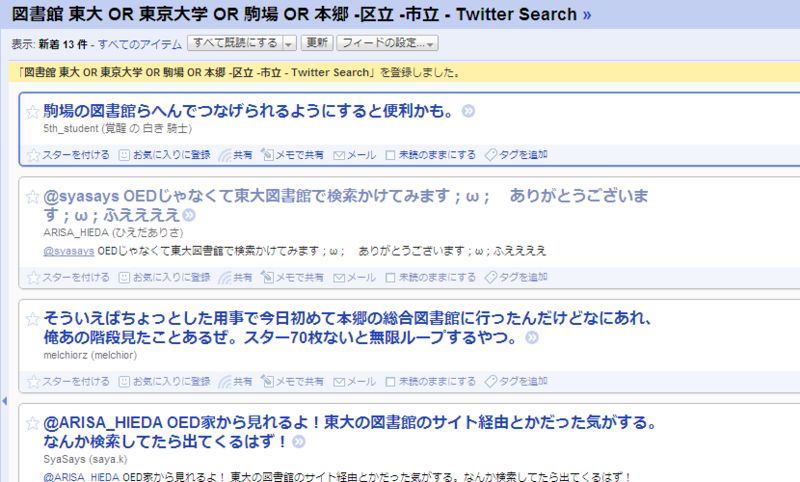This screenshot has width=800, height=482.
Task: Open @syasays OEDじゃなくて post title
Action: coord(346,206)
